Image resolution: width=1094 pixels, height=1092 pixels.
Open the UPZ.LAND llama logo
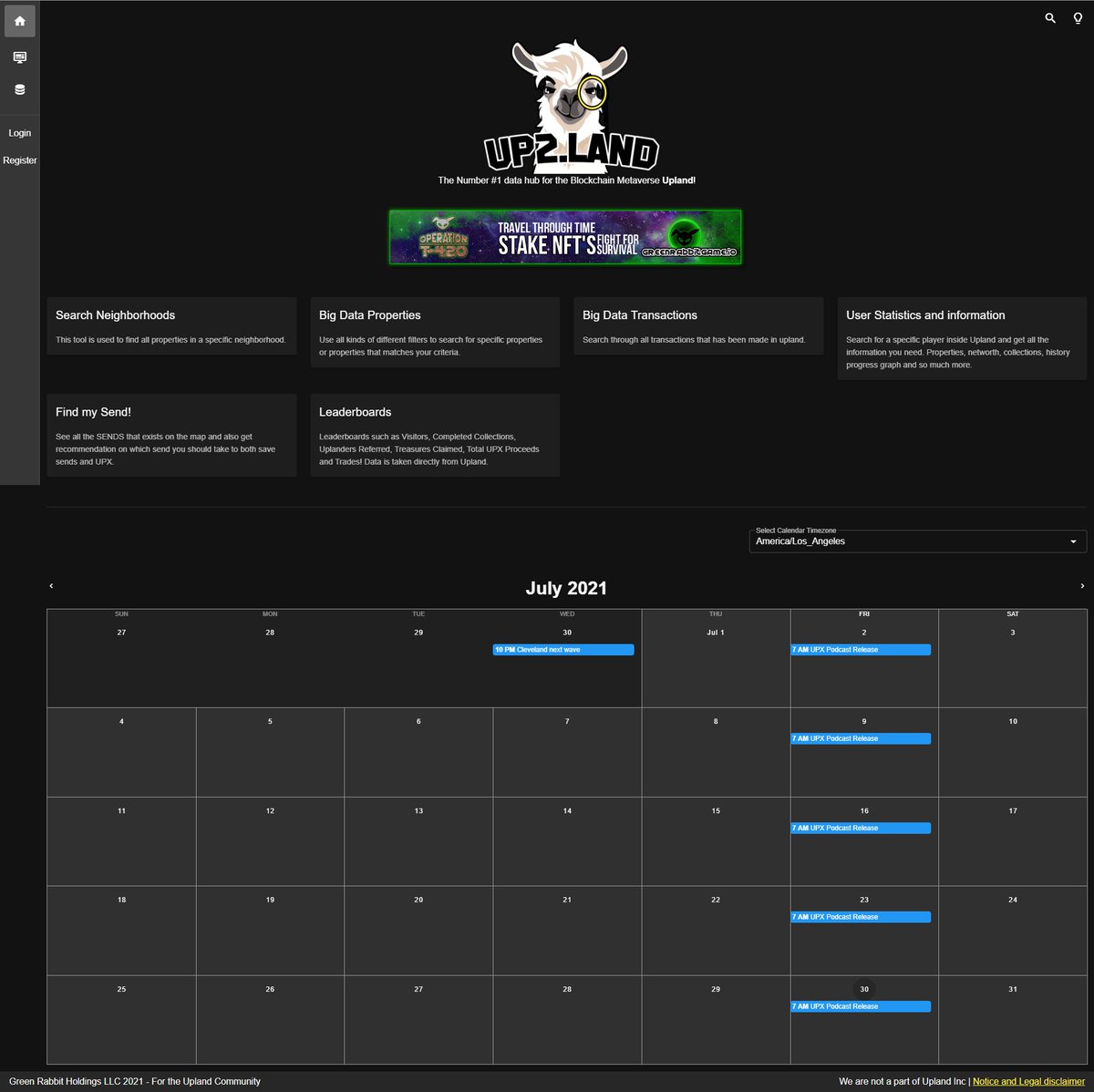coord(571,106)
